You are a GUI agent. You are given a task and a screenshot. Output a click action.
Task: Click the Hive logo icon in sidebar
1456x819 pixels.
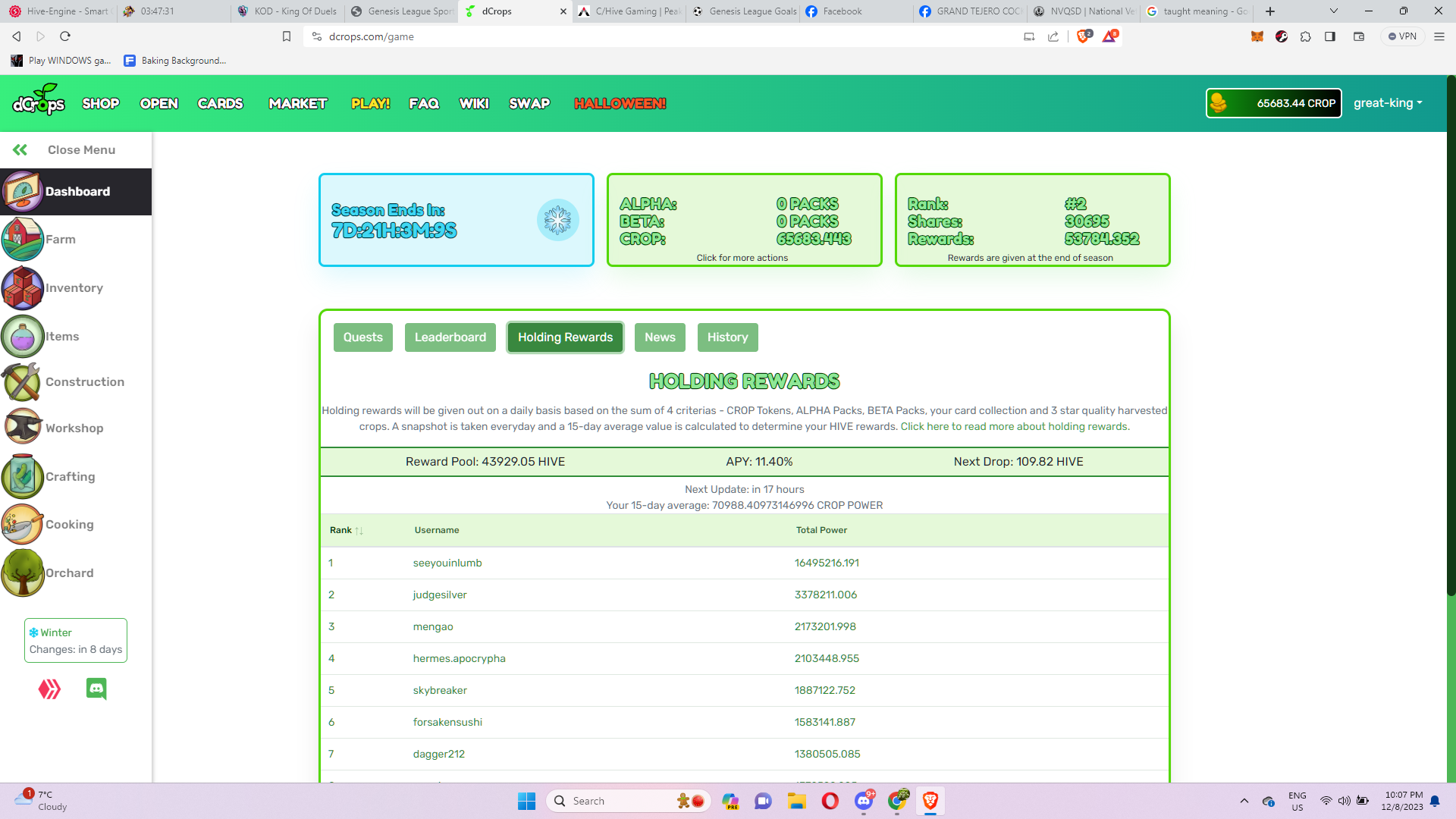click(x=49, y=689)
